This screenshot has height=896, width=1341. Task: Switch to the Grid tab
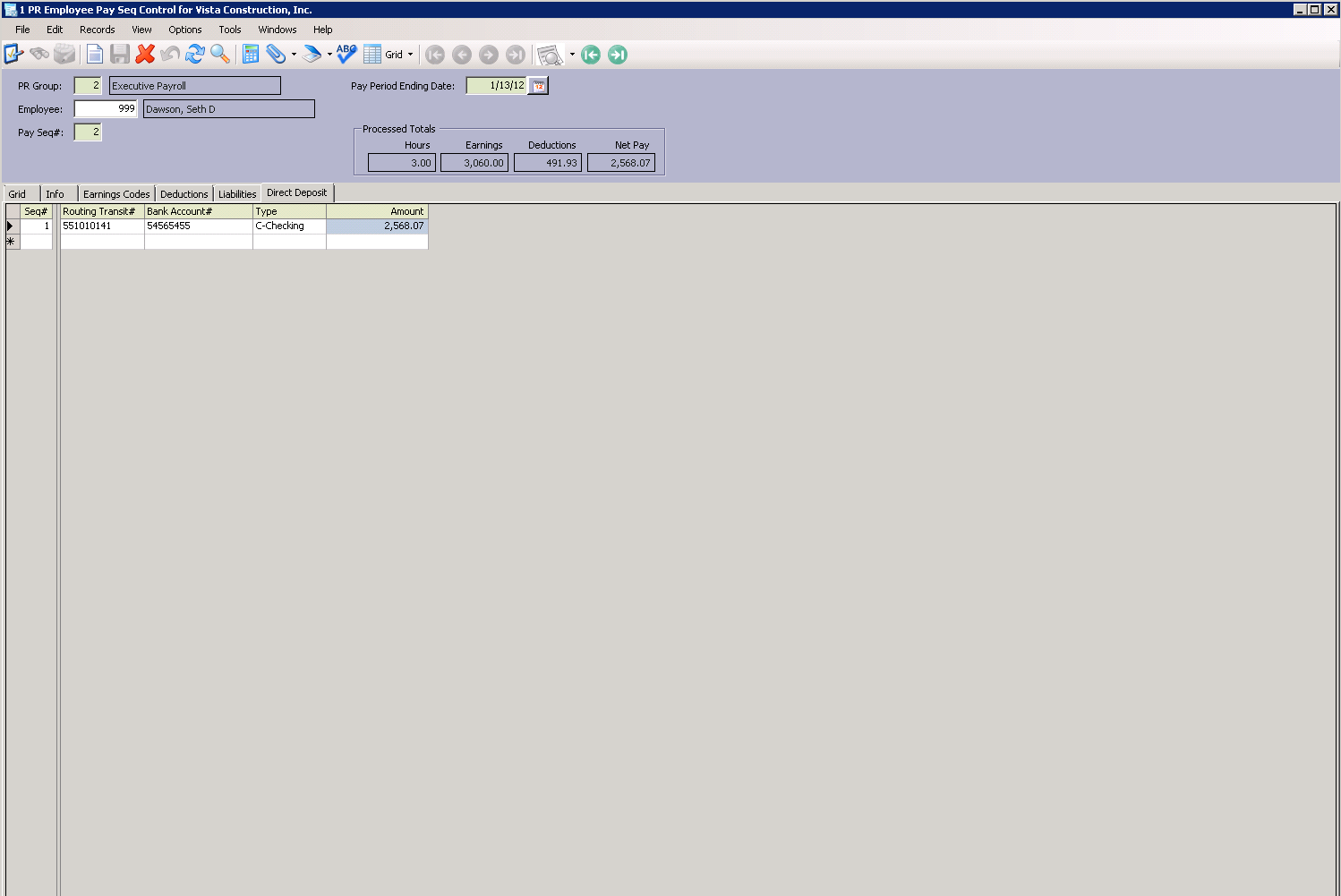pos(21,194)
